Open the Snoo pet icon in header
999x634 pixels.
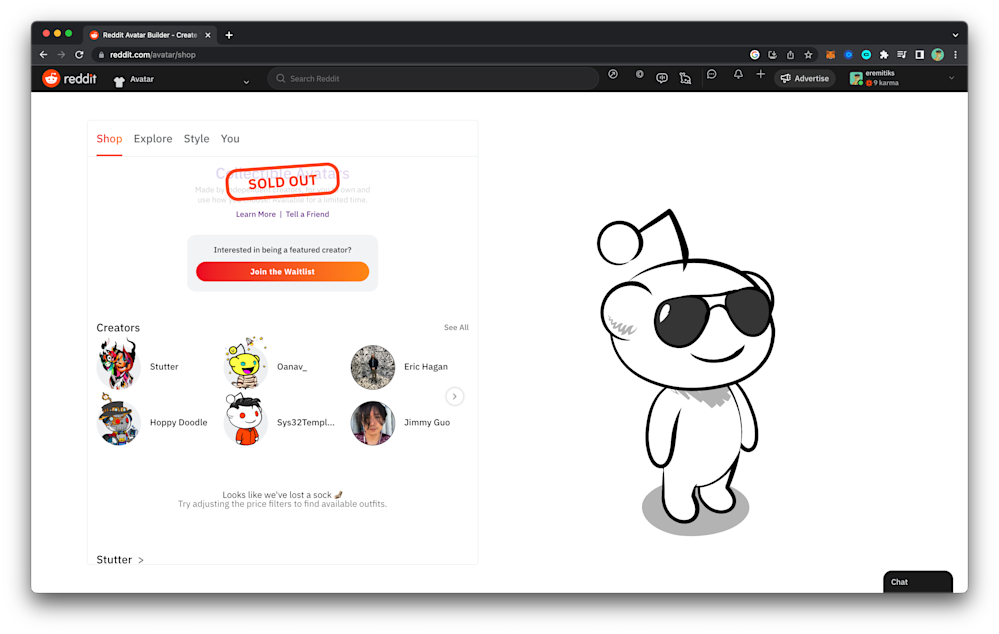[x=686, y=78]
